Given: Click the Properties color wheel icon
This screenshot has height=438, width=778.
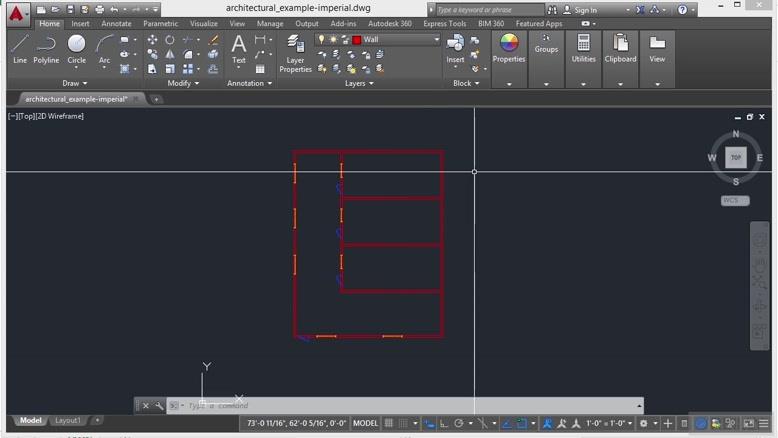Looking at the screenshot, I should pyautogui.click(x=509, y=43).
